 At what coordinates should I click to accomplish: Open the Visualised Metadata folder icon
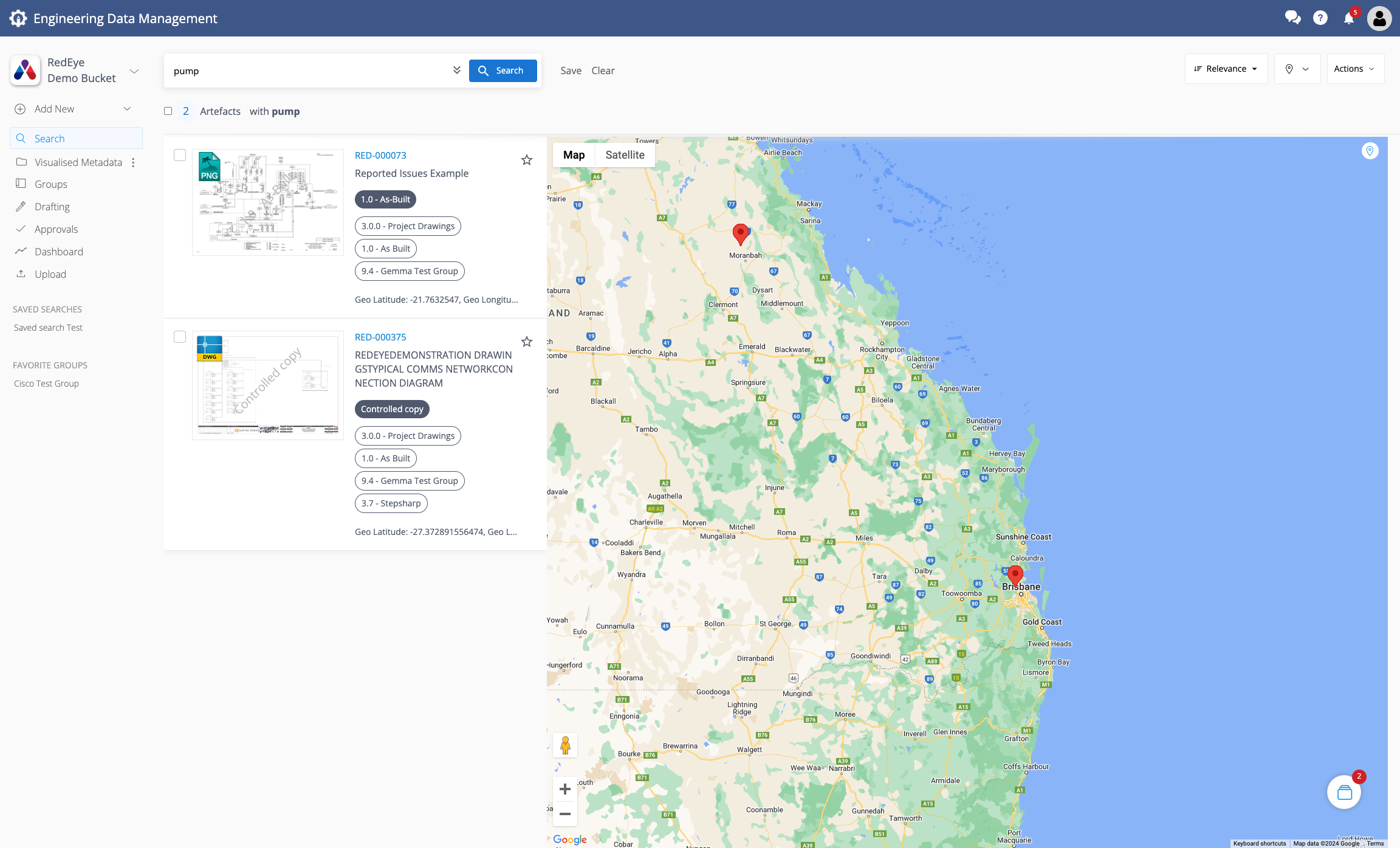click(22, 162)
